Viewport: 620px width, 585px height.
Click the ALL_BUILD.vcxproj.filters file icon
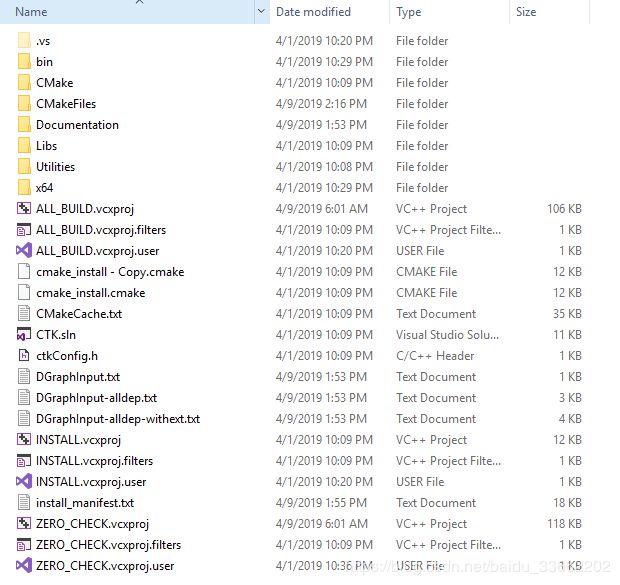click(x=24, y=230)
